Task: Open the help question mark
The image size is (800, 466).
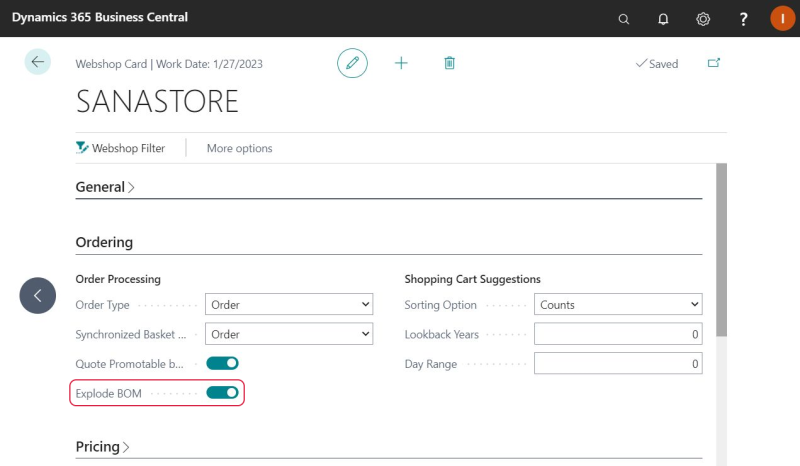Action: (x=743, y=19)
